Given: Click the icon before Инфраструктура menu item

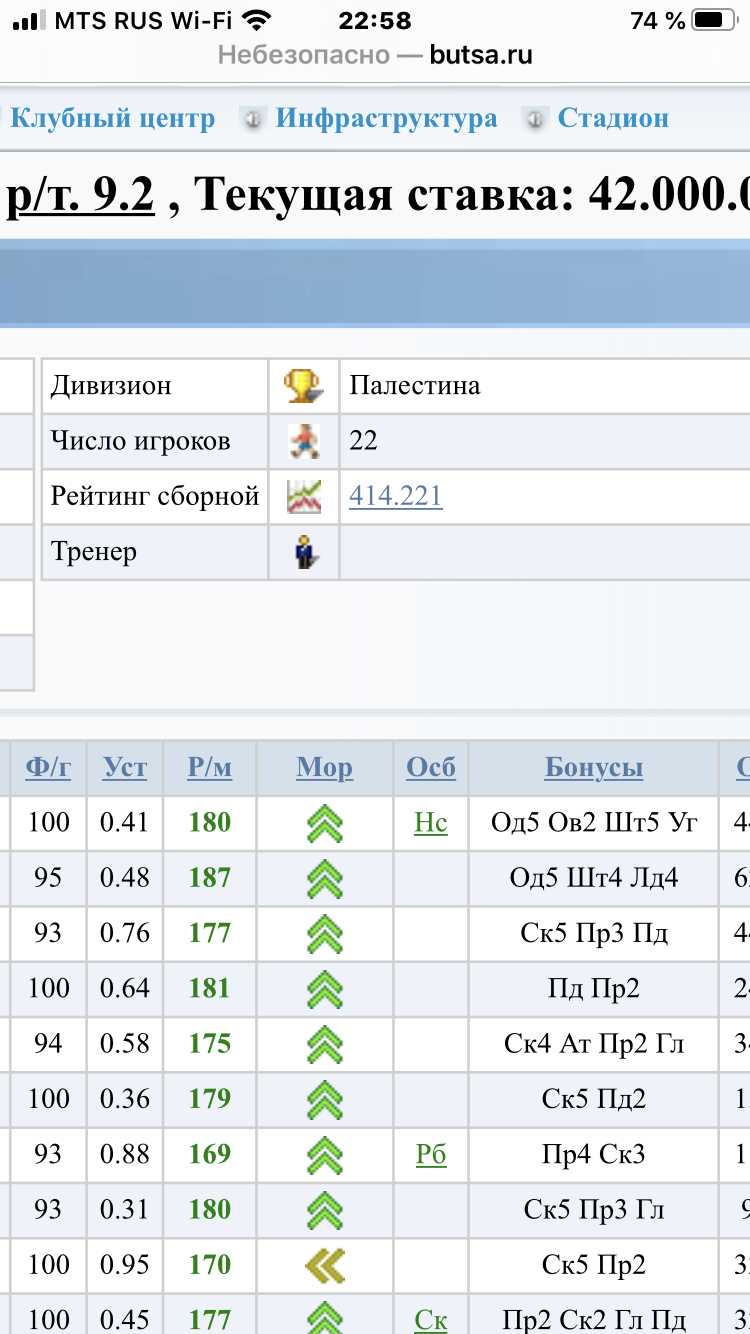Looking at the screenshot, I should pyautogui.click(x=253, y=119).
